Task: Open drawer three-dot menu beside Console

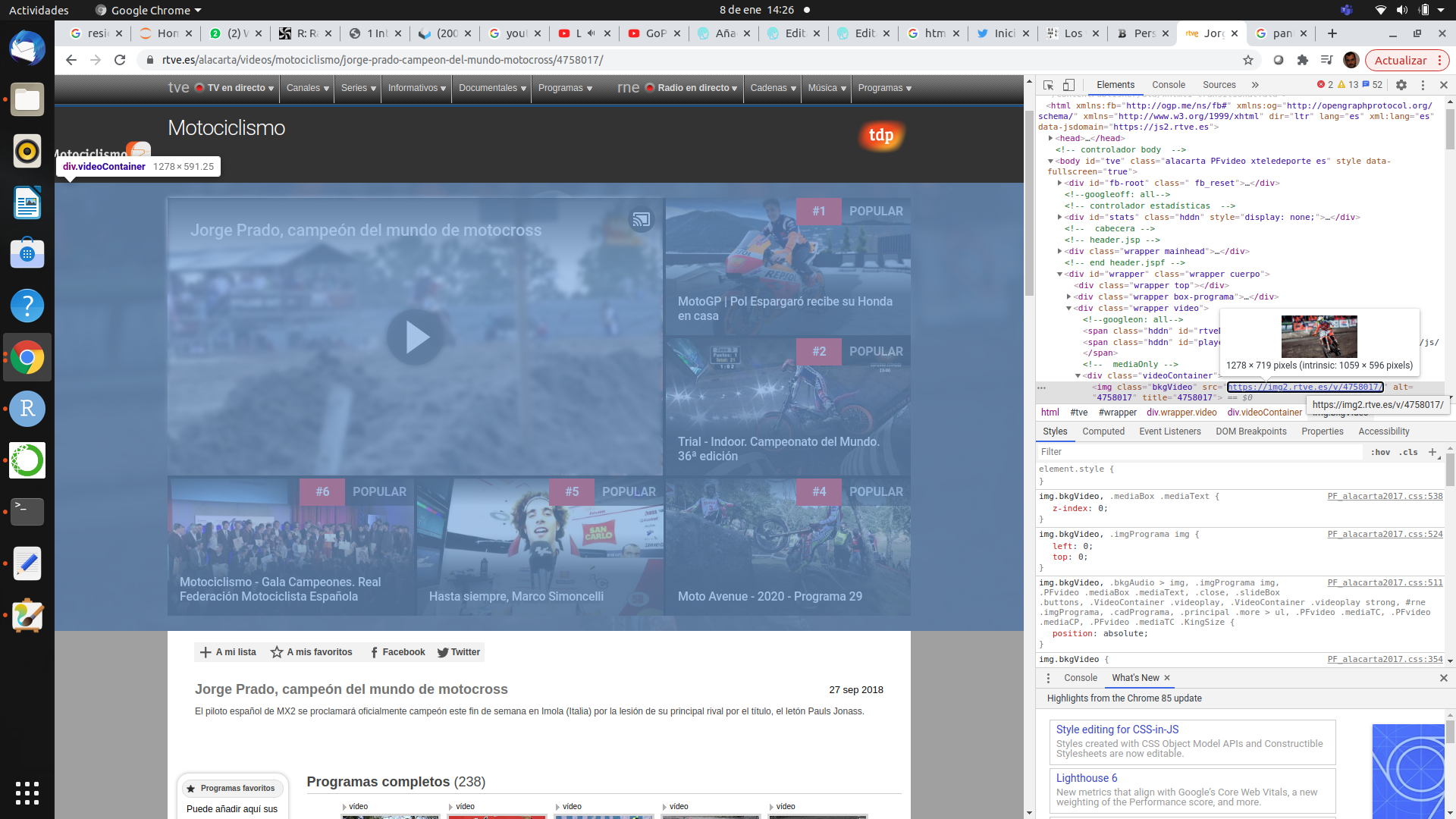Action: (1049, 678)
